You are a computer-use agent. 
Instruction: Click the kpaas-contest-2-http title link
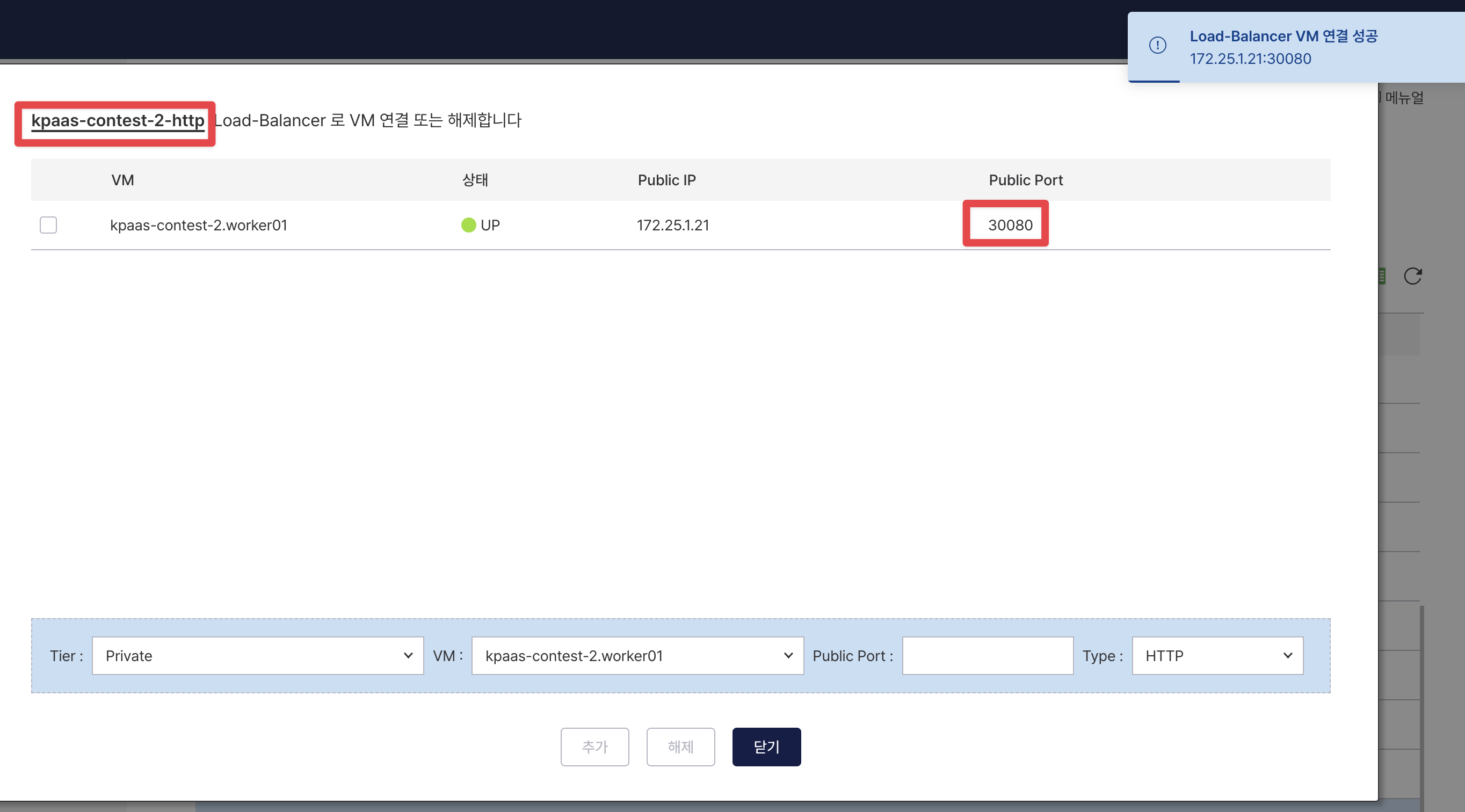(118, 120)
